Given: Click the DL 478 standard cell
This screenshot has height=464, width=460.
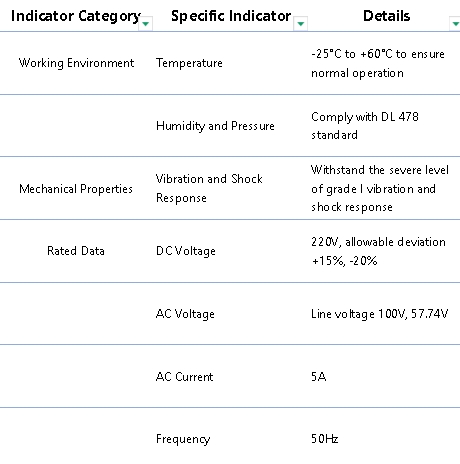Looking at the screenshot, I should point(384,126).
